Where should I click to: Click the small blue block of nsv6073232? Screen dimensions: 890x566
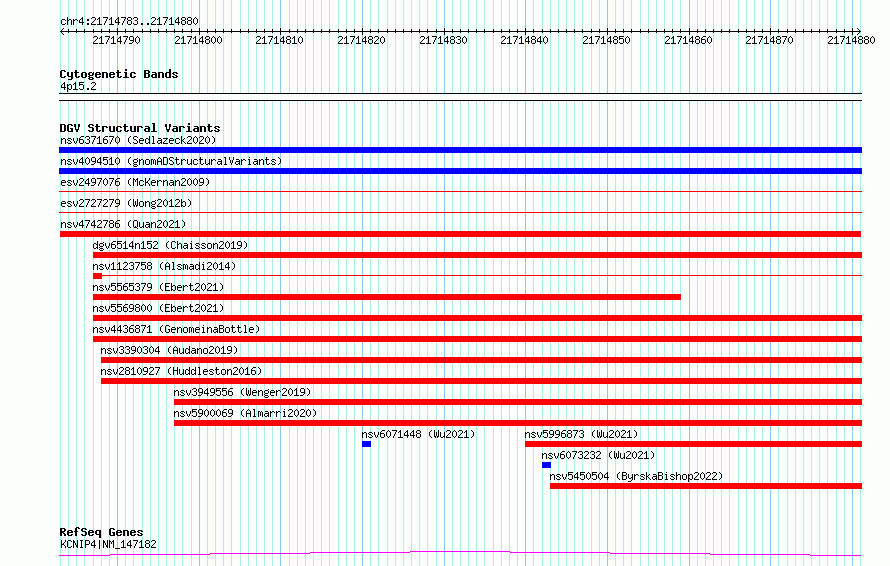click(547, 465)
